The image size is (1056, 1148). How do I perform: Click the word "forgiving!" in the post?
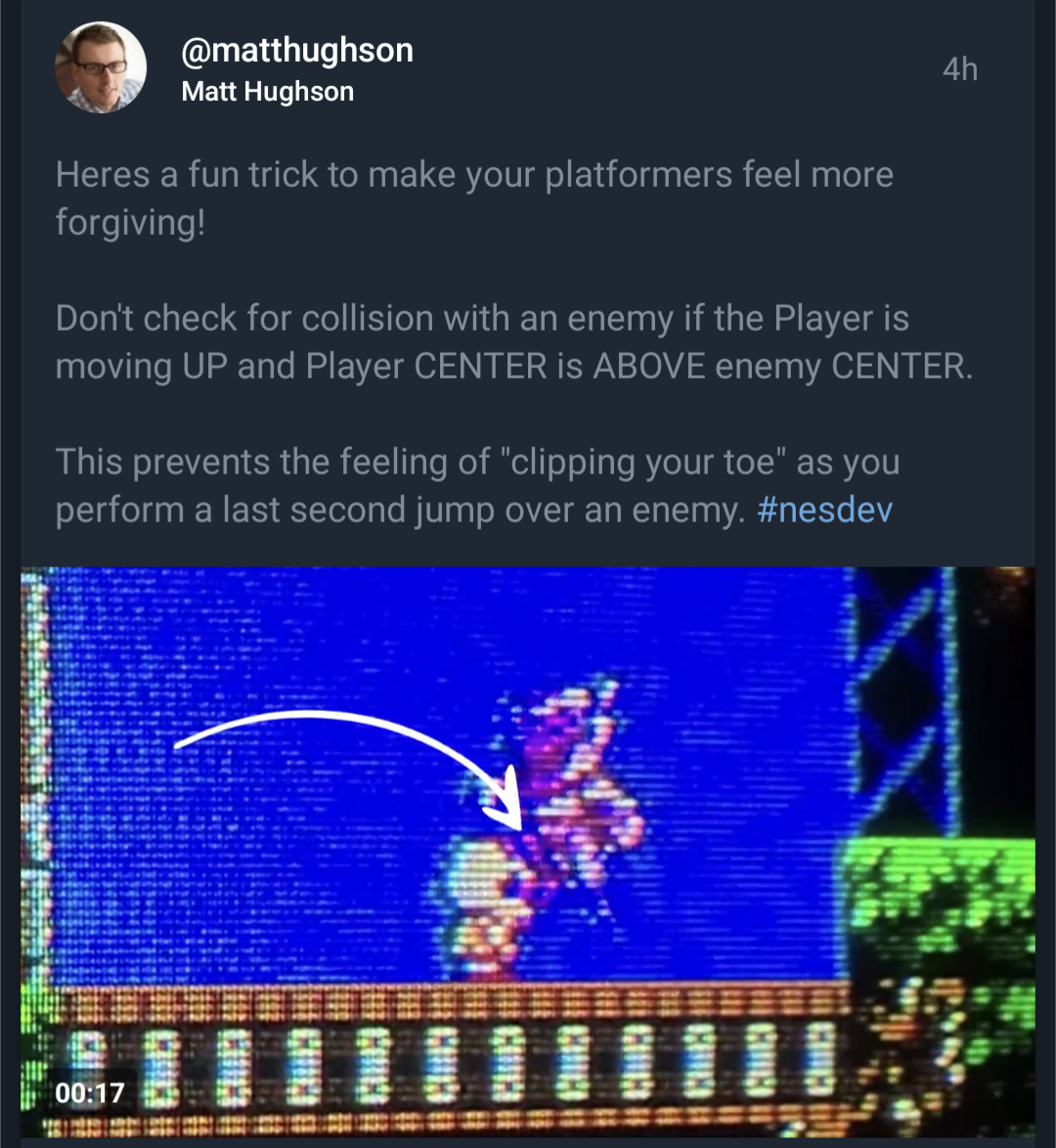click(130, 222)
